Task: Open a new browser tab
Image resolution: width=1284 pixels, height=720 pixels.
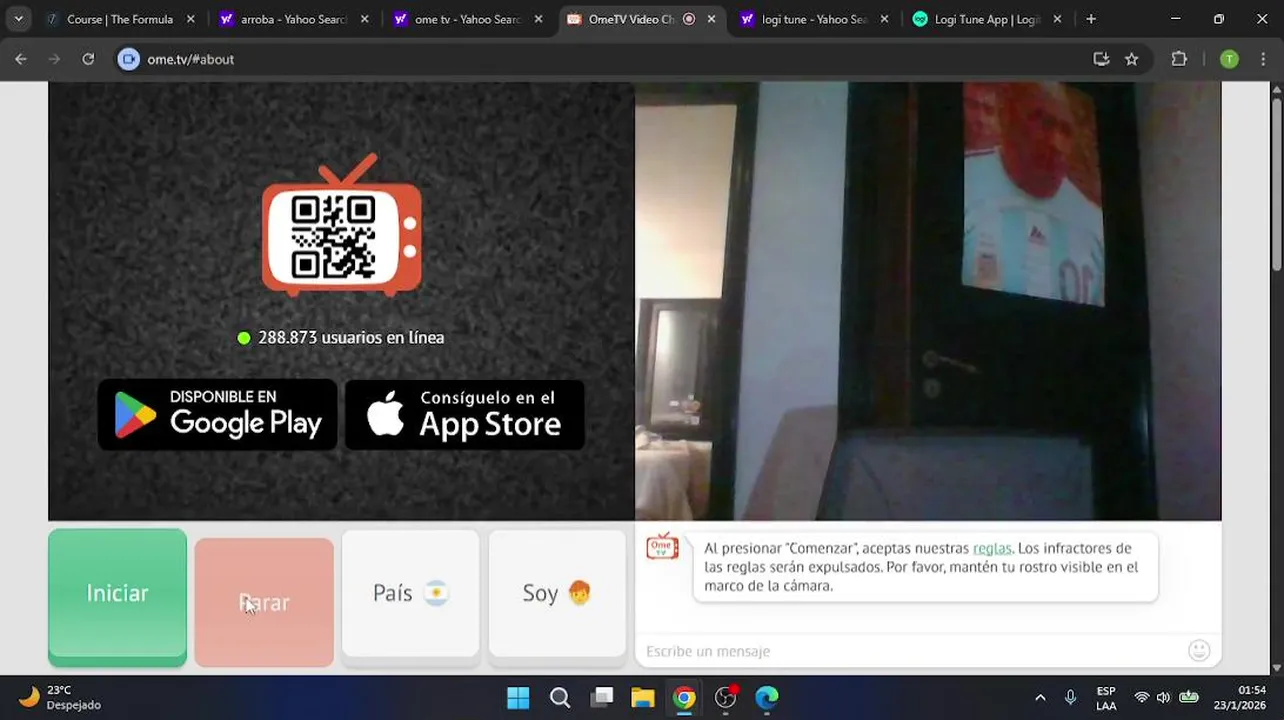Action: [x=1091, y=19]
